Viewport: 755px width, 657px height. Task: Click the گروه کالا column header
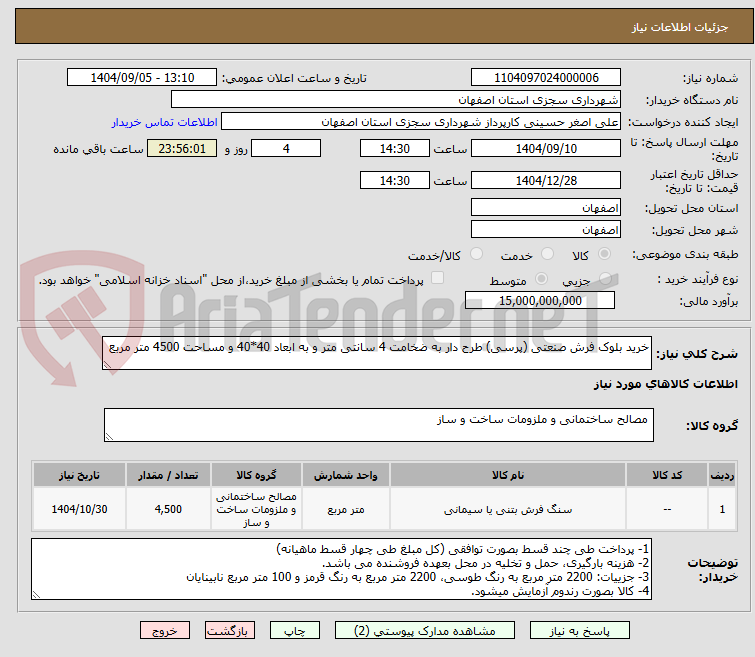click(x=256, y=475)
